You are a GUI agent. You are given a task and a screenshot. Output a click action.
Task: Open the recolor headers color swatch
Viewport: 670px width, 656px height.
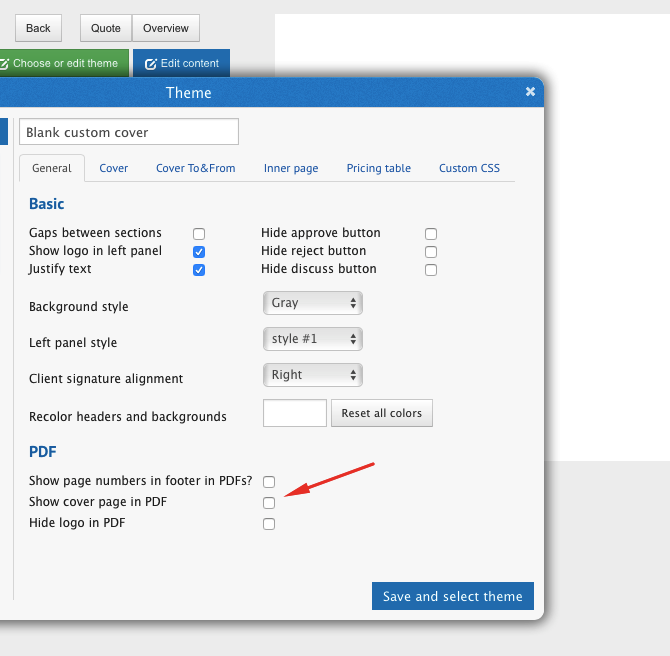[294, 413]
